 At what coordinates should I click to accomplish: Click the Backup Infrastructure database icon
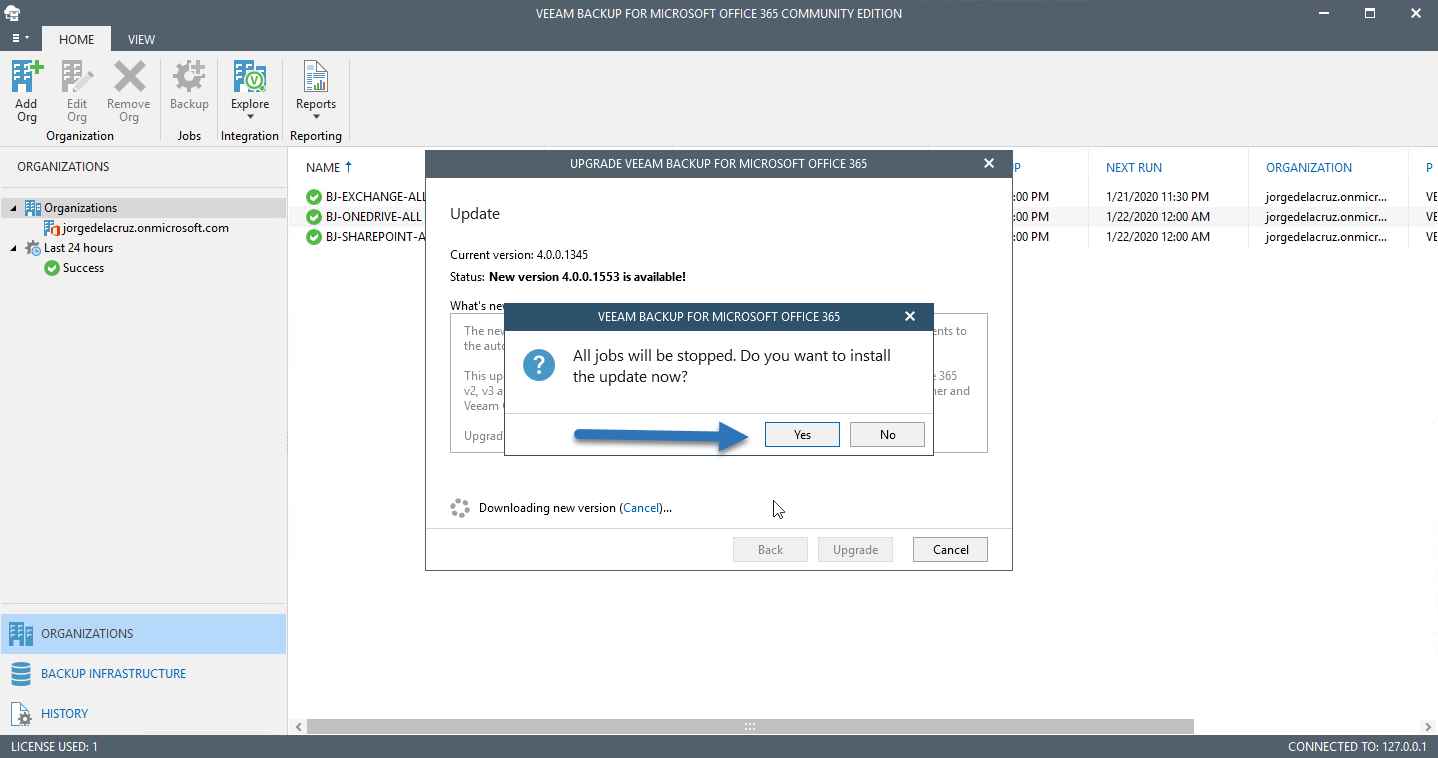(x=21, y=674)
